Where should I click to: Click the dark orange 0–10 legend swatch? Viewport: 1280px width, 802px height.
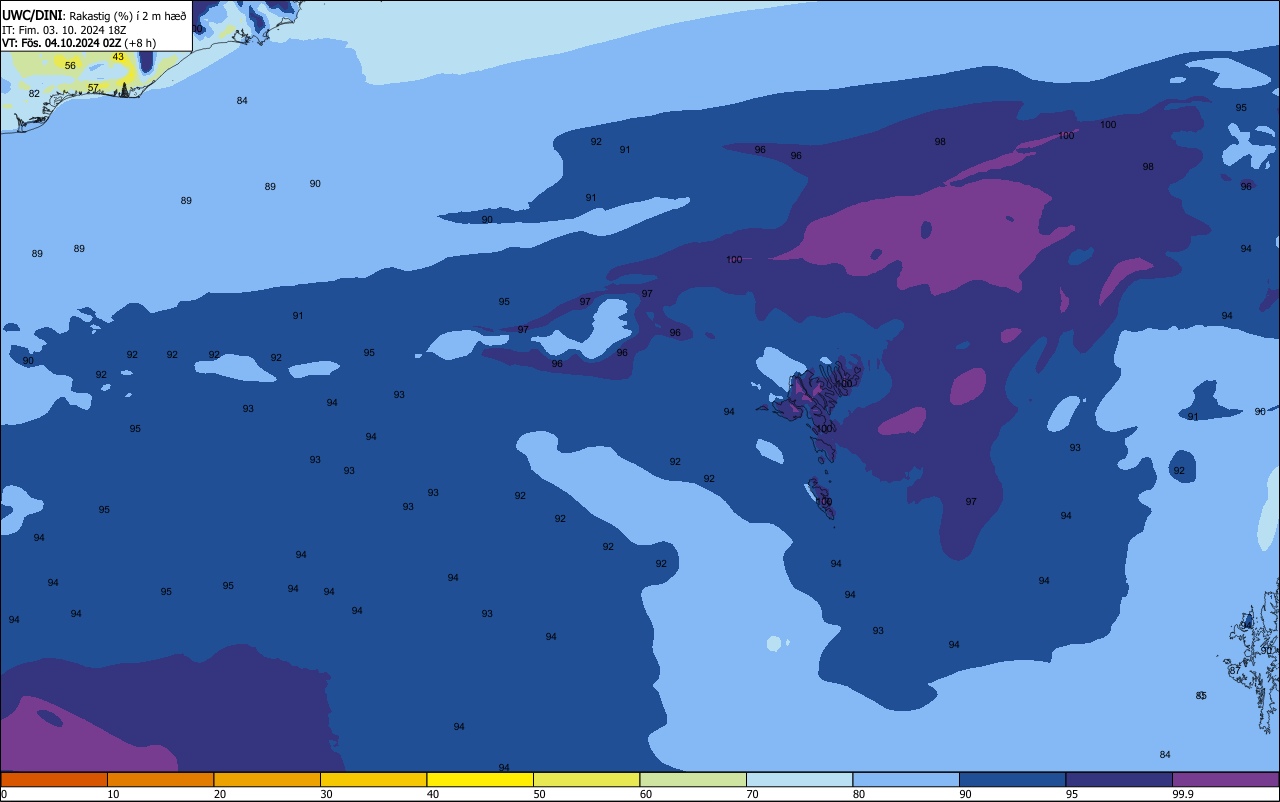click(x=54, y=779)
